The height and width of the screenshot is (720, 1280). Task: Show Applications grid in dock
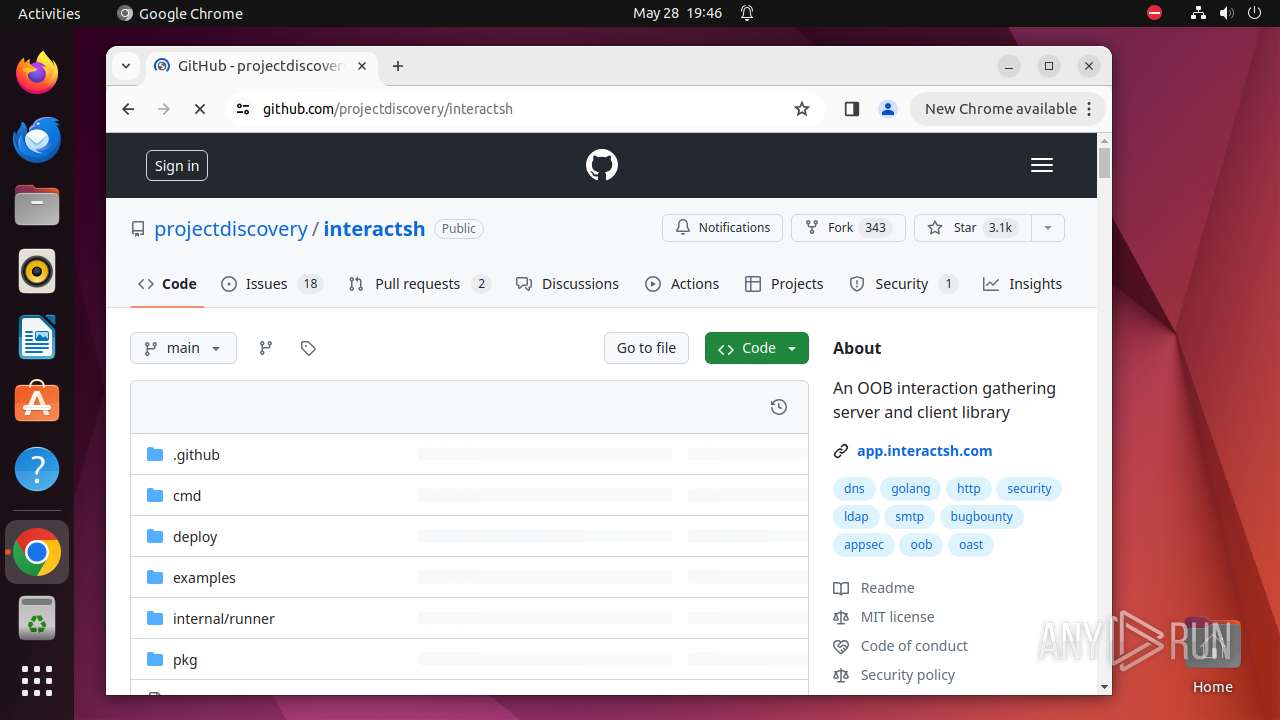(37, 681)
